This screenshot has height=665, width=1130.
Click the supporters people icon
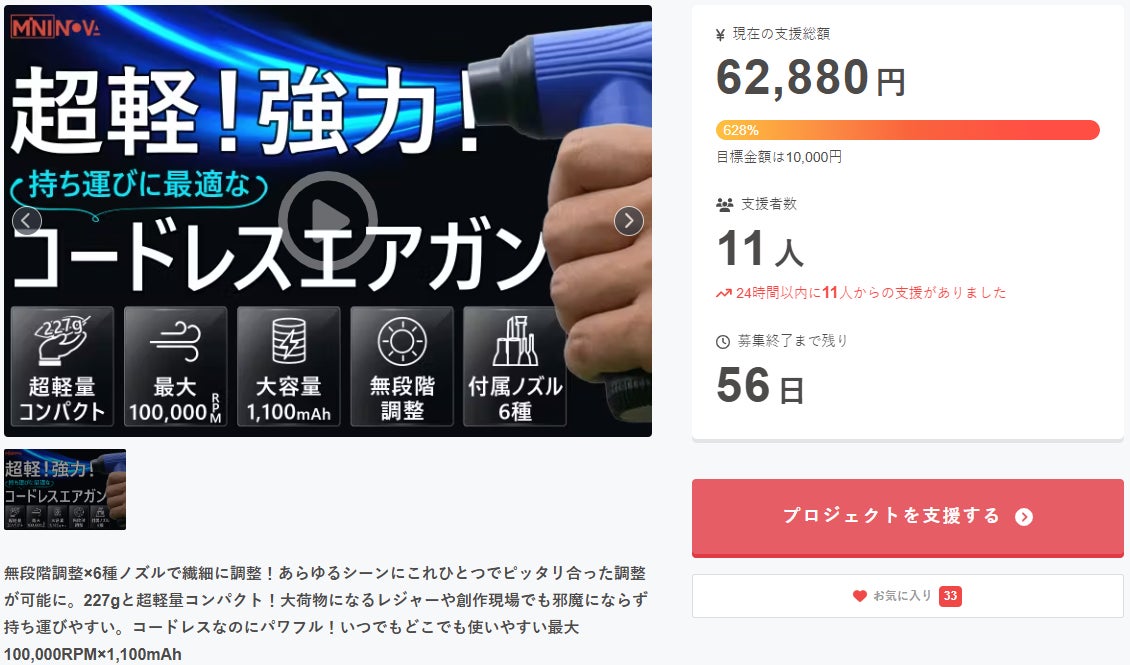(725, 204)
